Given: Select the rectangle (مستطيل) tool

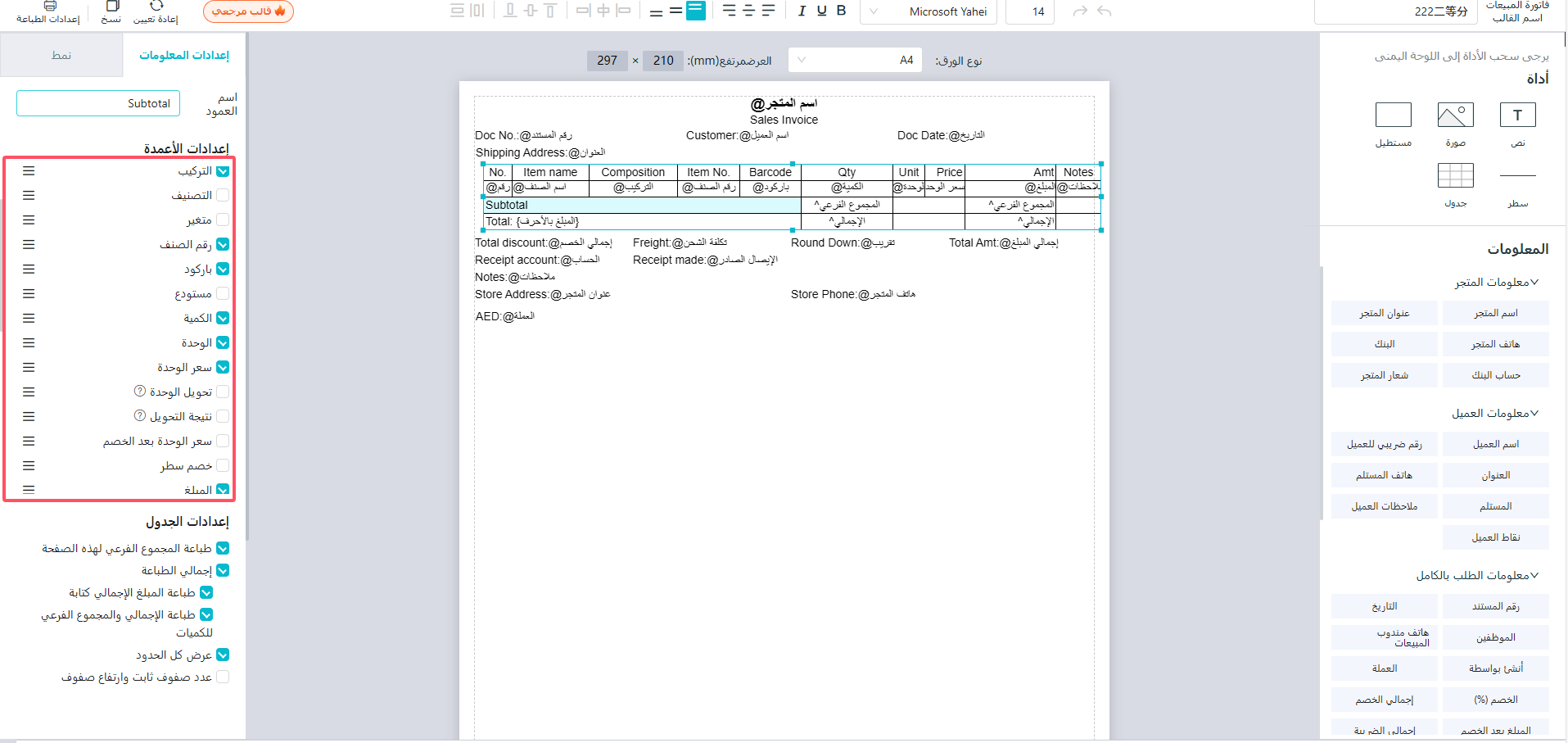Looking at the screenshot, I should 1393,116.
